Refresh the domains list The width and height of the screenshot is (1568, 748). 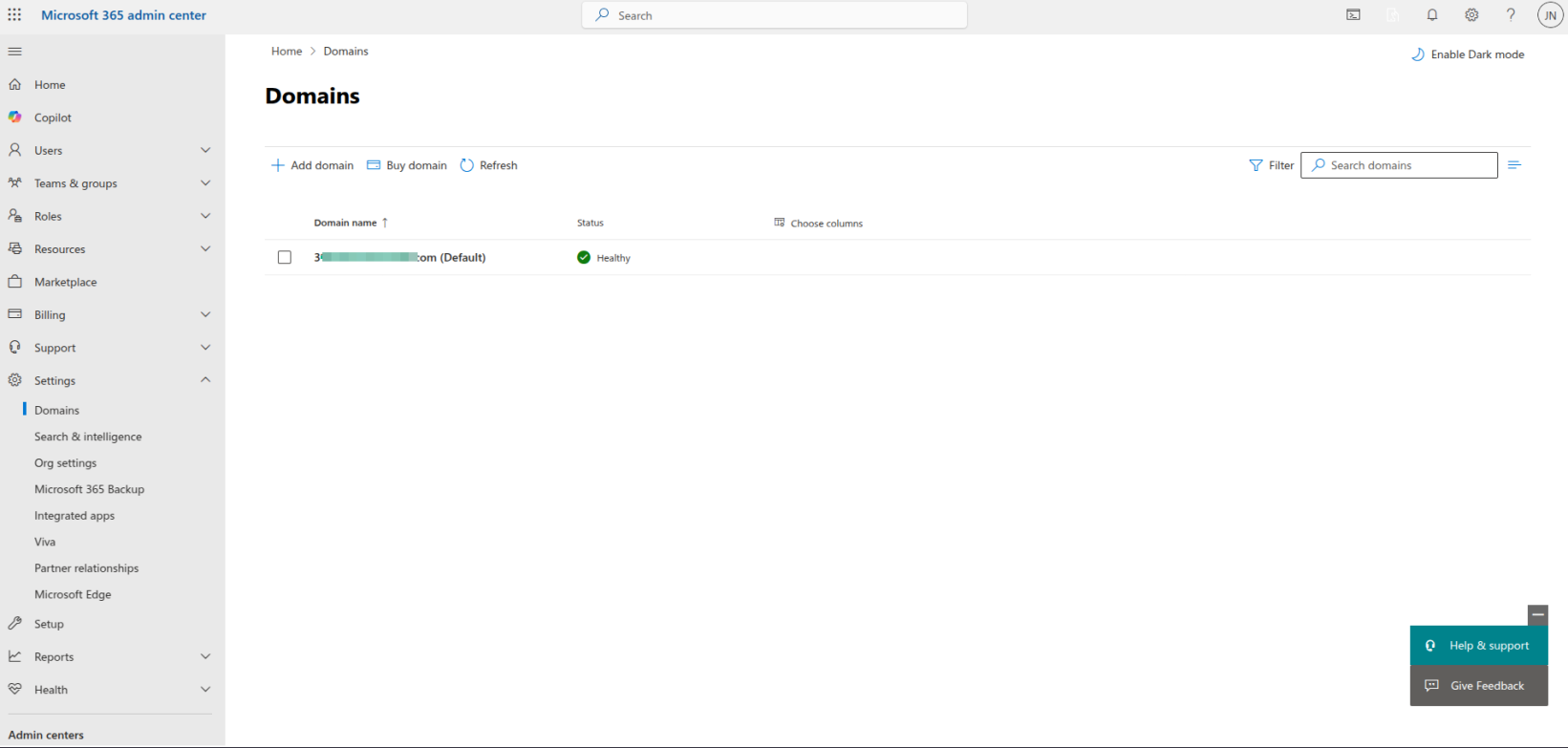(488, 165)
